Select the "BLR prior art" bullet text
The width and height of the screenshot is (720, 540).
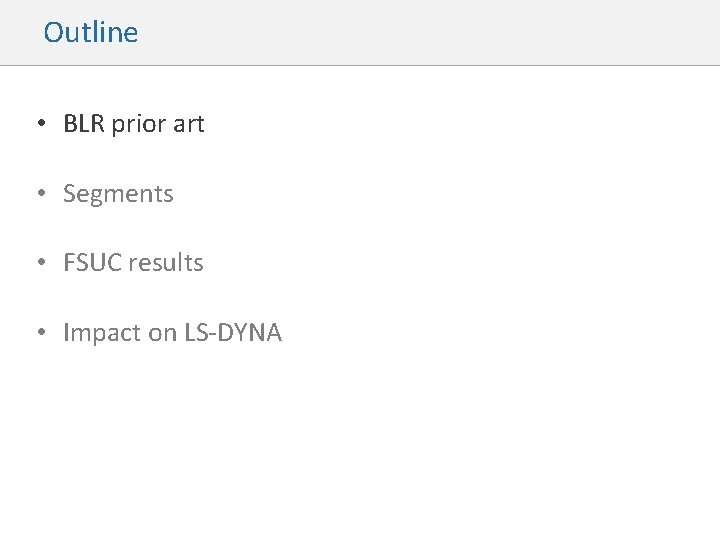pos(134,124)
